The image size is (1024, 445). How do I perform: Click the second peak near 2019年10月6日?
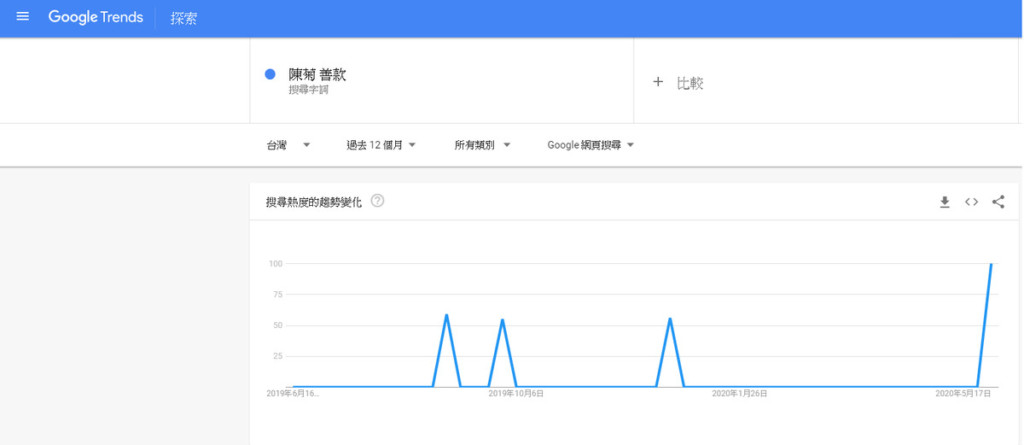502,320
